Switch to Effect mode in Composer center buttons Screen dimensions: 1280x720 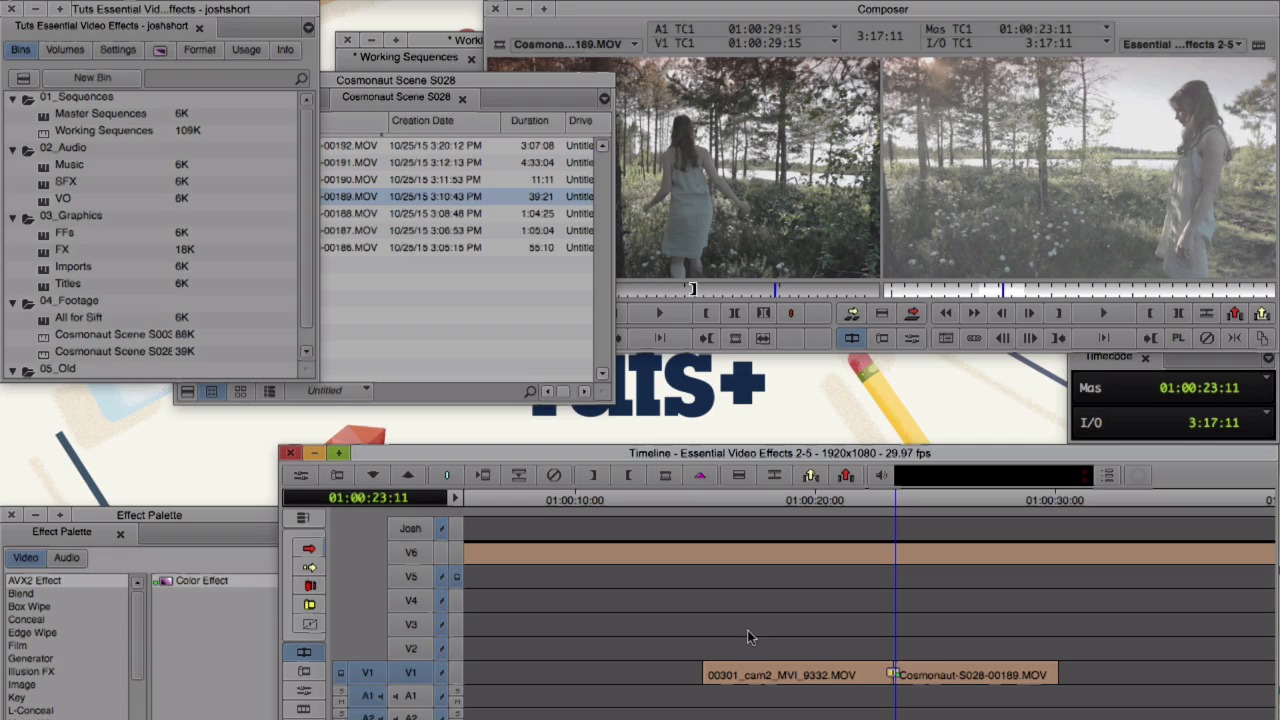pyautogui.click(x=912, y=339)
